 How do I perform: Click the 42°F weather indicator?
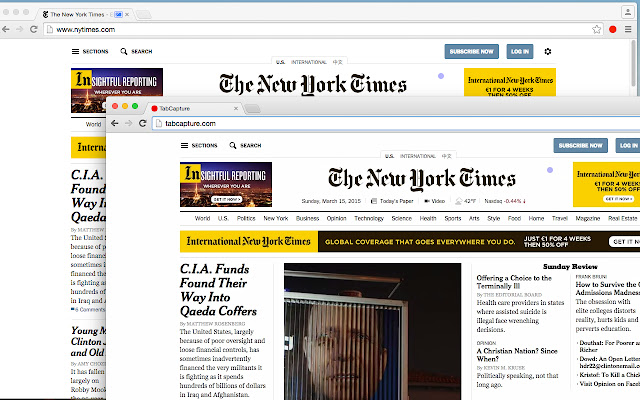(x=466, y=201)
